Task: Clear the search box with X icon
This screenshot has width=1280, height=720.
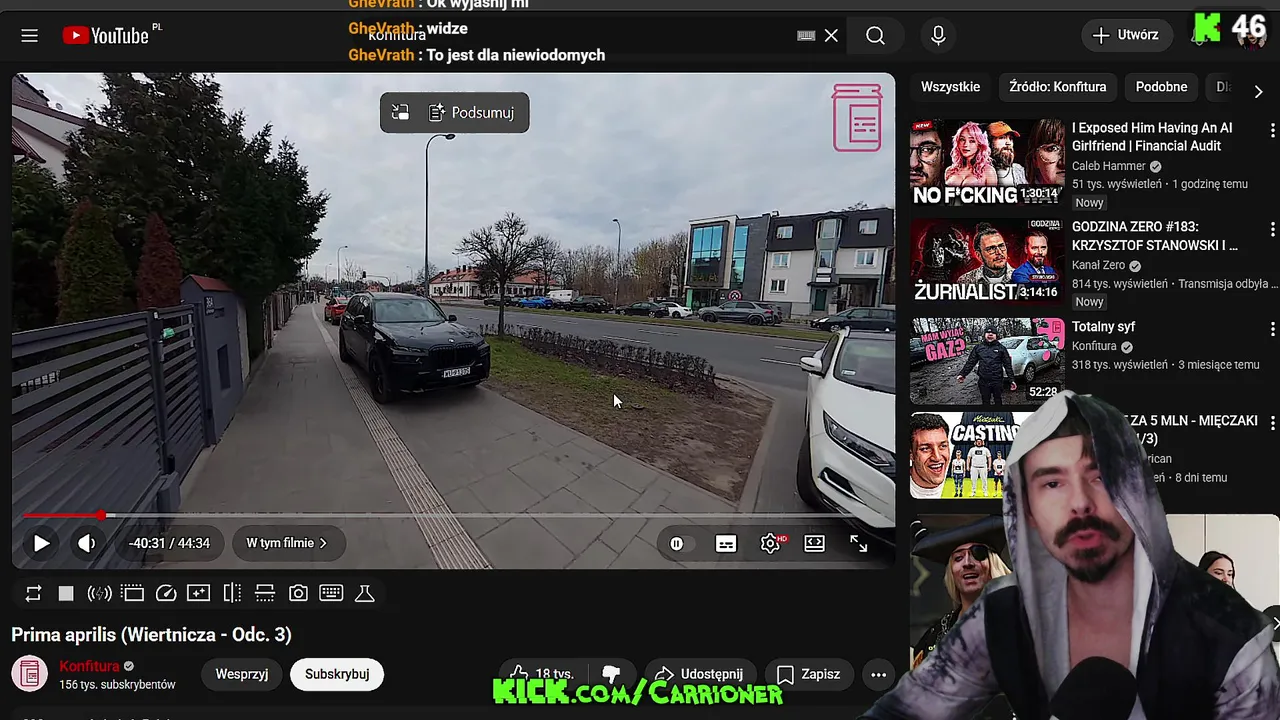Action: click(831, 35)
